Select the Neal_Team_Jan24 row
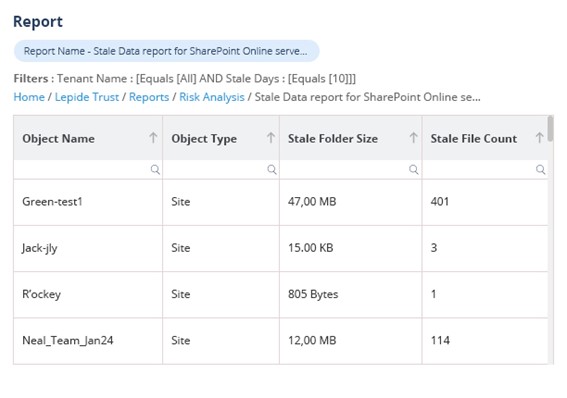The height and width of the screenshot is (398, 567). coord(281,341)
